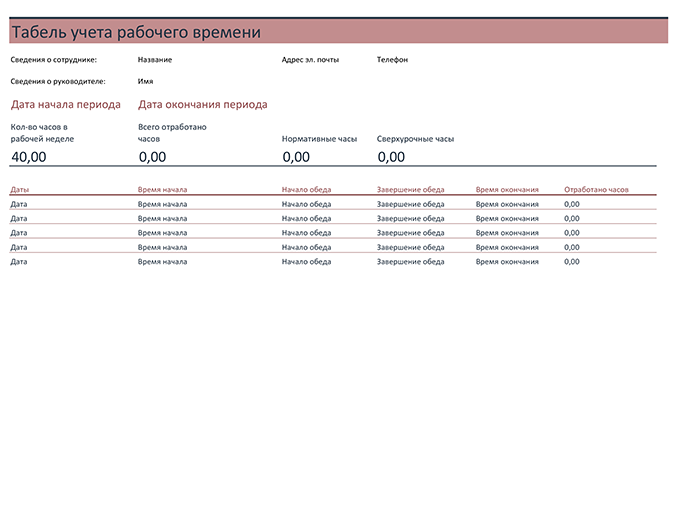Click the red "Начало обеда" column header

[x=307, y=189]
